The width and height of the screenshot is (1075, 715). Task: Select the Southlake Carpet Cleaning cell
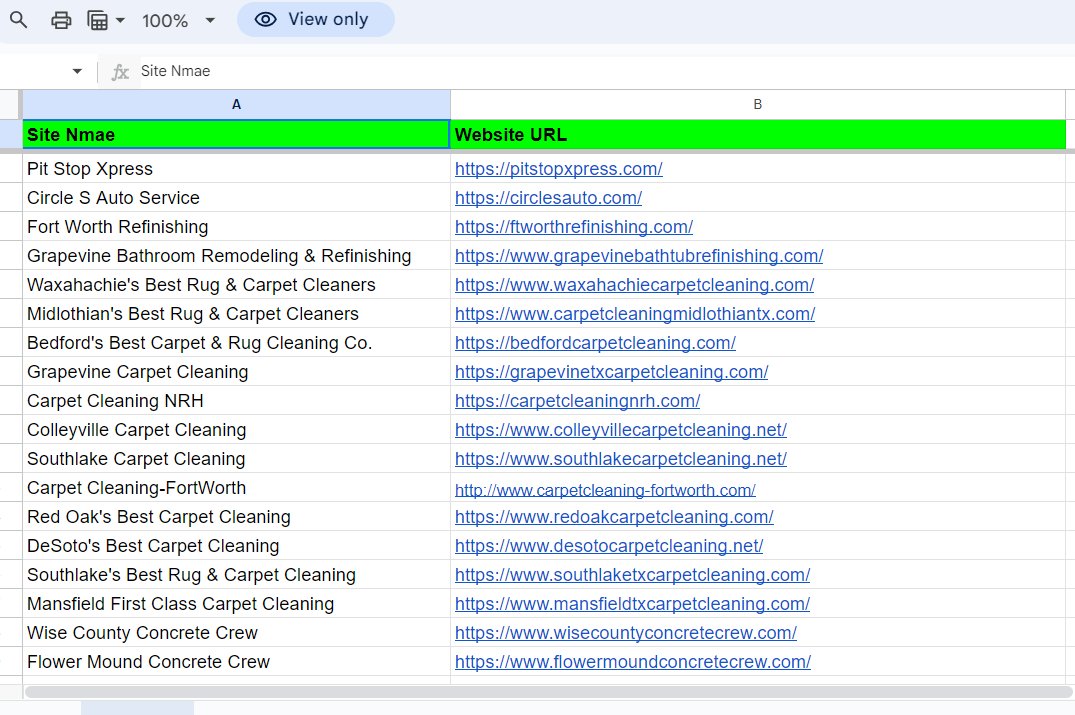pyautogui.click(x=237, y=459)
